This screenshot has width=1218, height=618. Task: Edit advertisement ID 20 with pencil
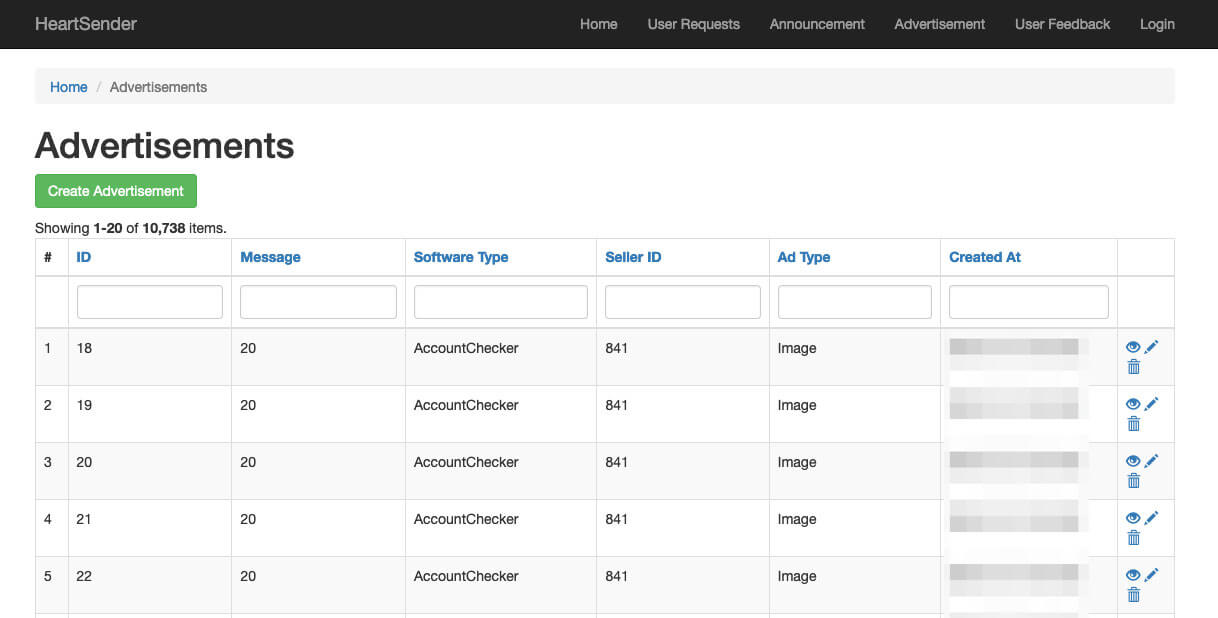pos(1151,460)
